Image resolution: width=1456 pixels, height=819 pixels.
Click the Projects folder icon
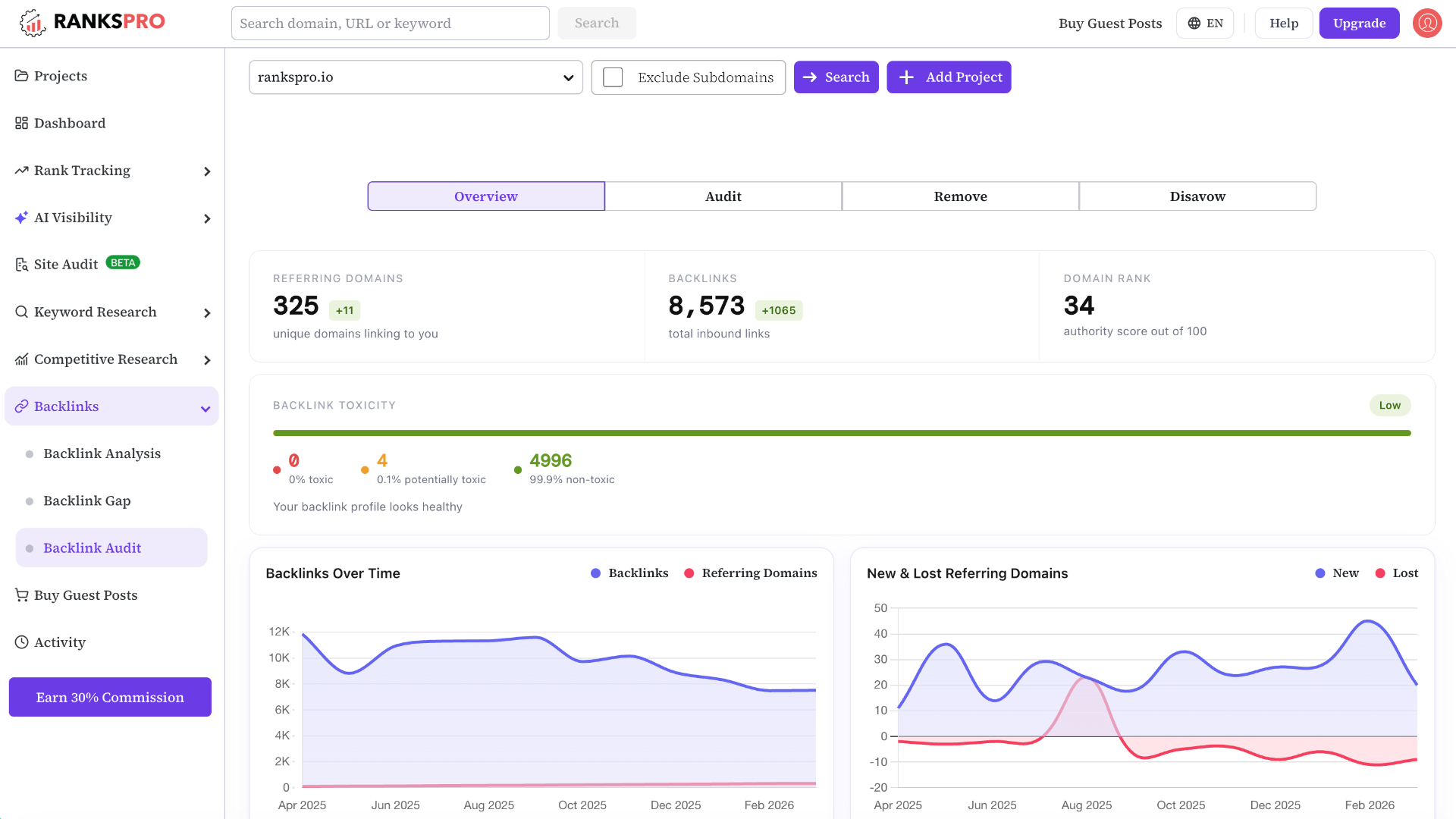click(x=21, y=76)
